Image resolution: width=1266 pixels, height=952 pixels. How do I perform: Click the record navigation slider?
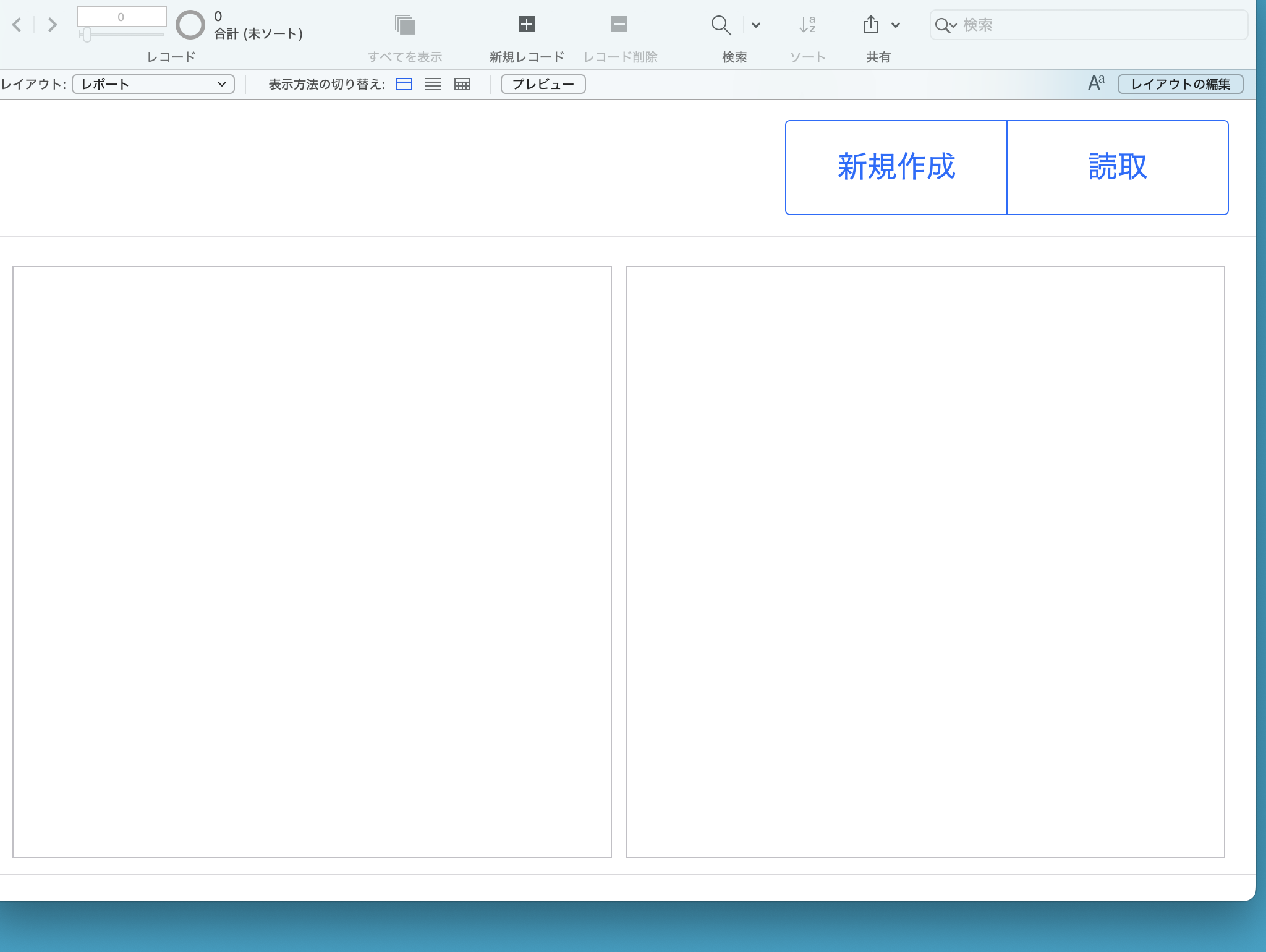[x=87, y=35]
